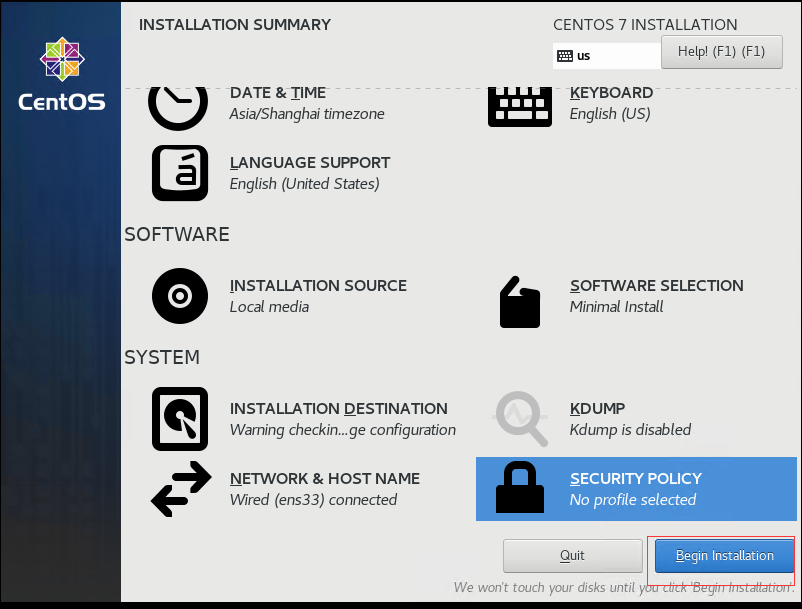Click the Language Support letter icon
The width and height of the screenshot is (802, 609).
point(180,173)
